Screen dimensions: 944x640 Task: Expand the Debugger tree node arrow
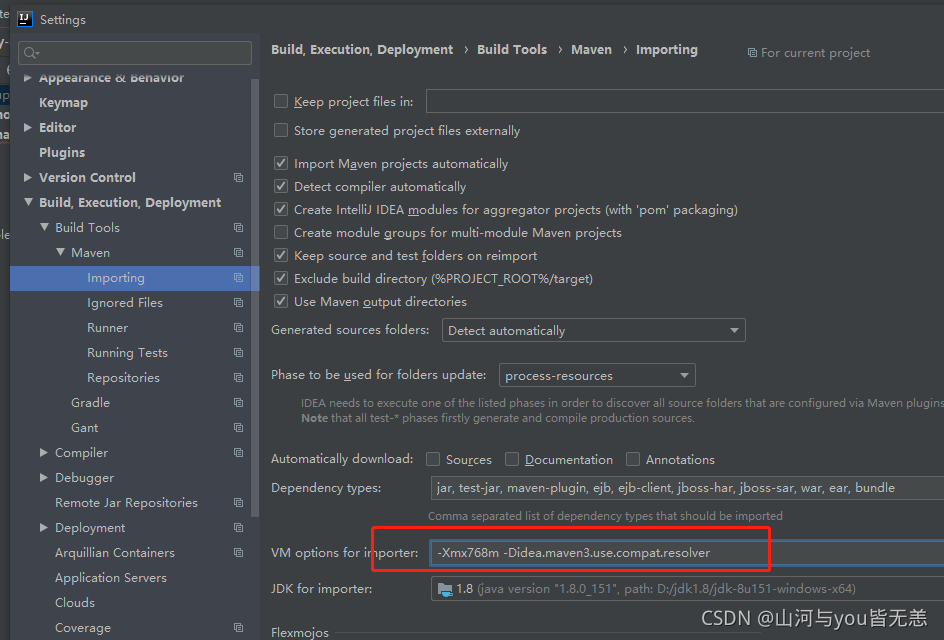(x=43, y=477)
